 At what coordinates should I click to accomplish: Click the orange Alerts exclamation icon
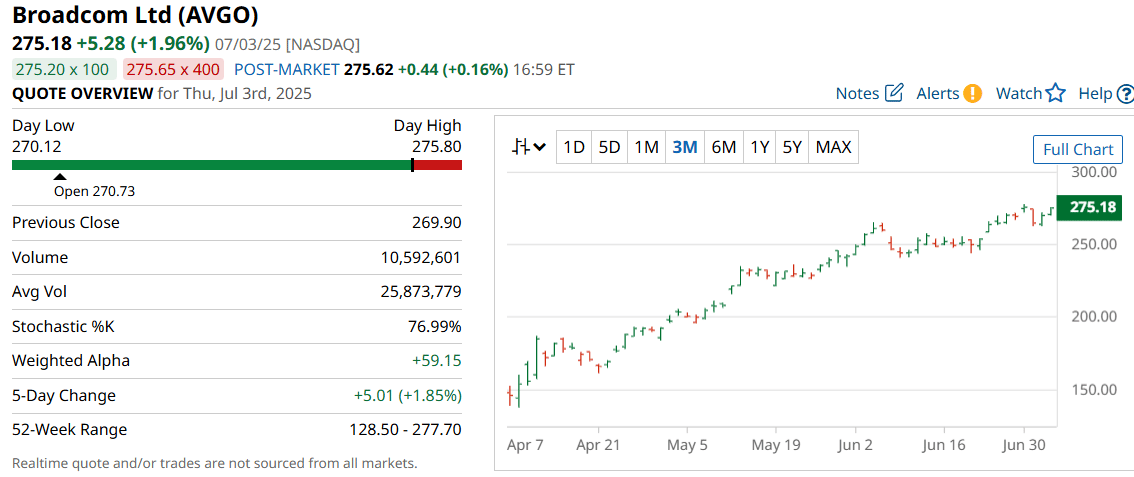tap(973, 93)
